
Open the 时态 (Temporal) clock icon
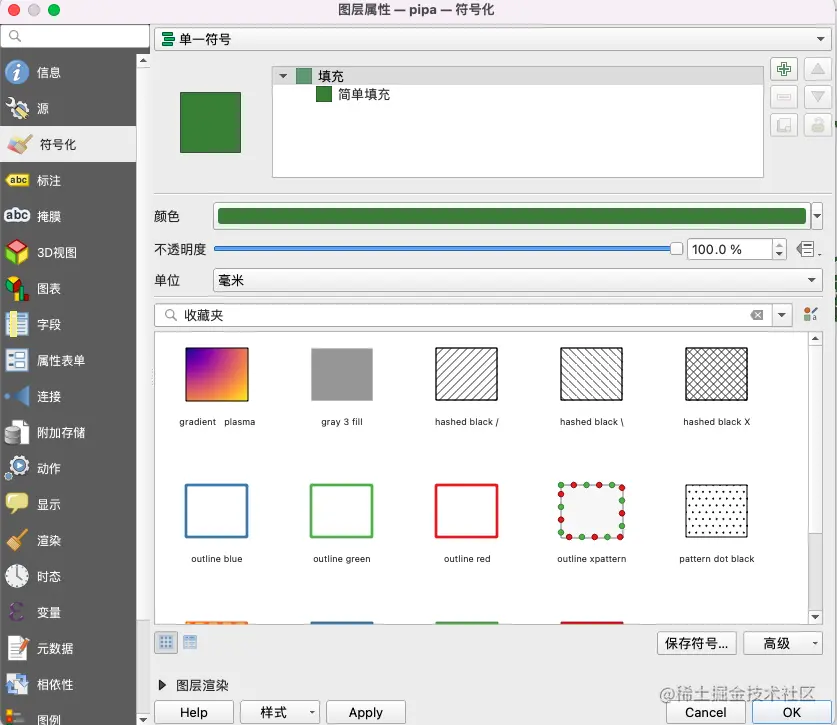[x=17, y=577]
